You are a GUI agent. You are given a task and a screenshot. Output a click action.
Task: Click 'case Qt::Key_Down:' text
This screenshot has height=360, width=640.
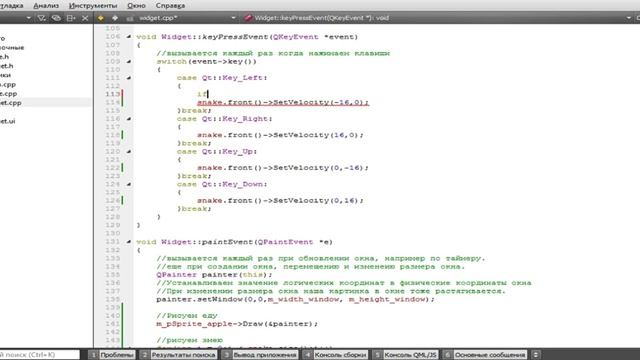(x=222, y=184)
